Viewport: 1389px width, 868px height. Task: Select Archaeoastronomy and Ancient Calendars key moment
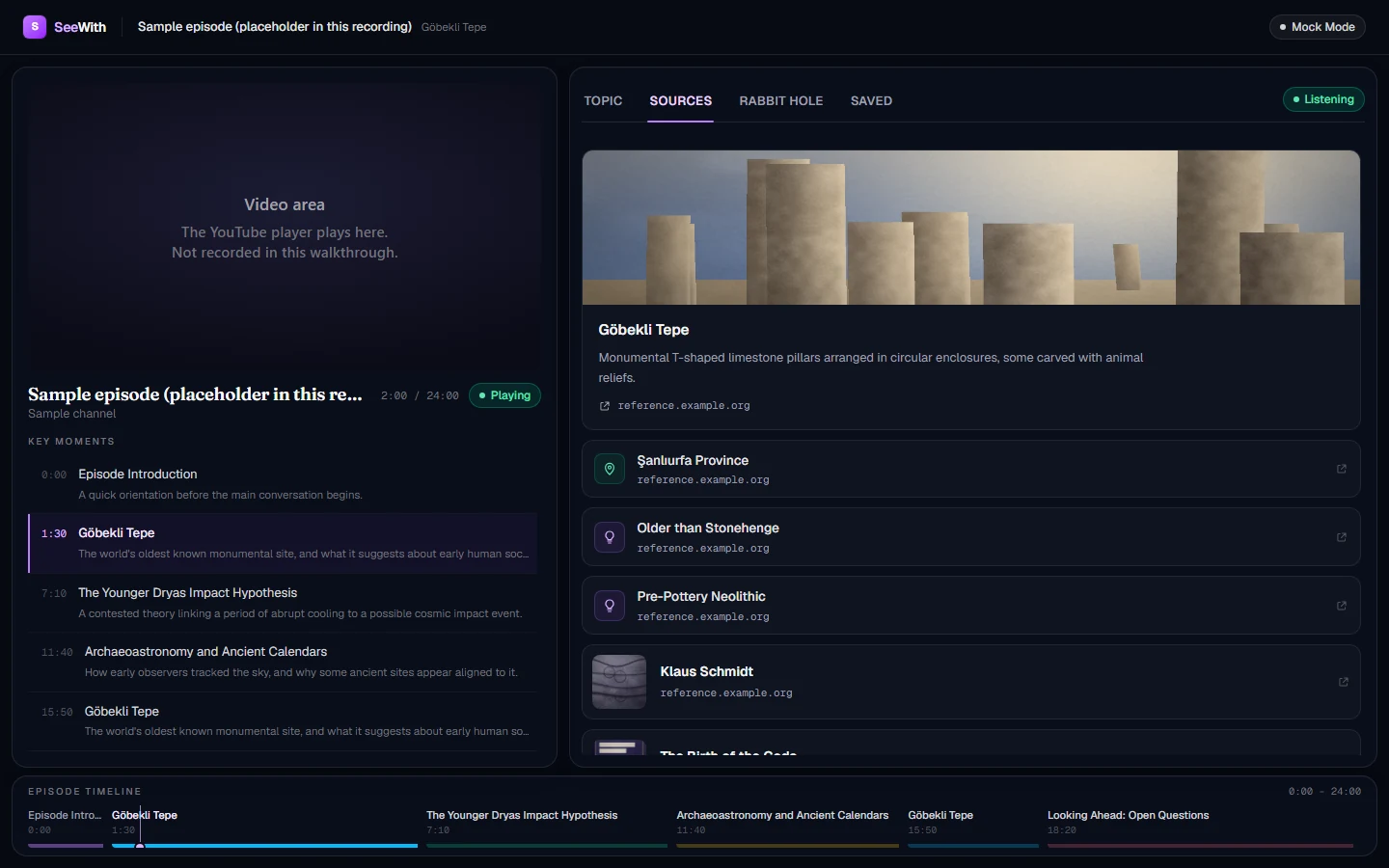click(283, 662)
